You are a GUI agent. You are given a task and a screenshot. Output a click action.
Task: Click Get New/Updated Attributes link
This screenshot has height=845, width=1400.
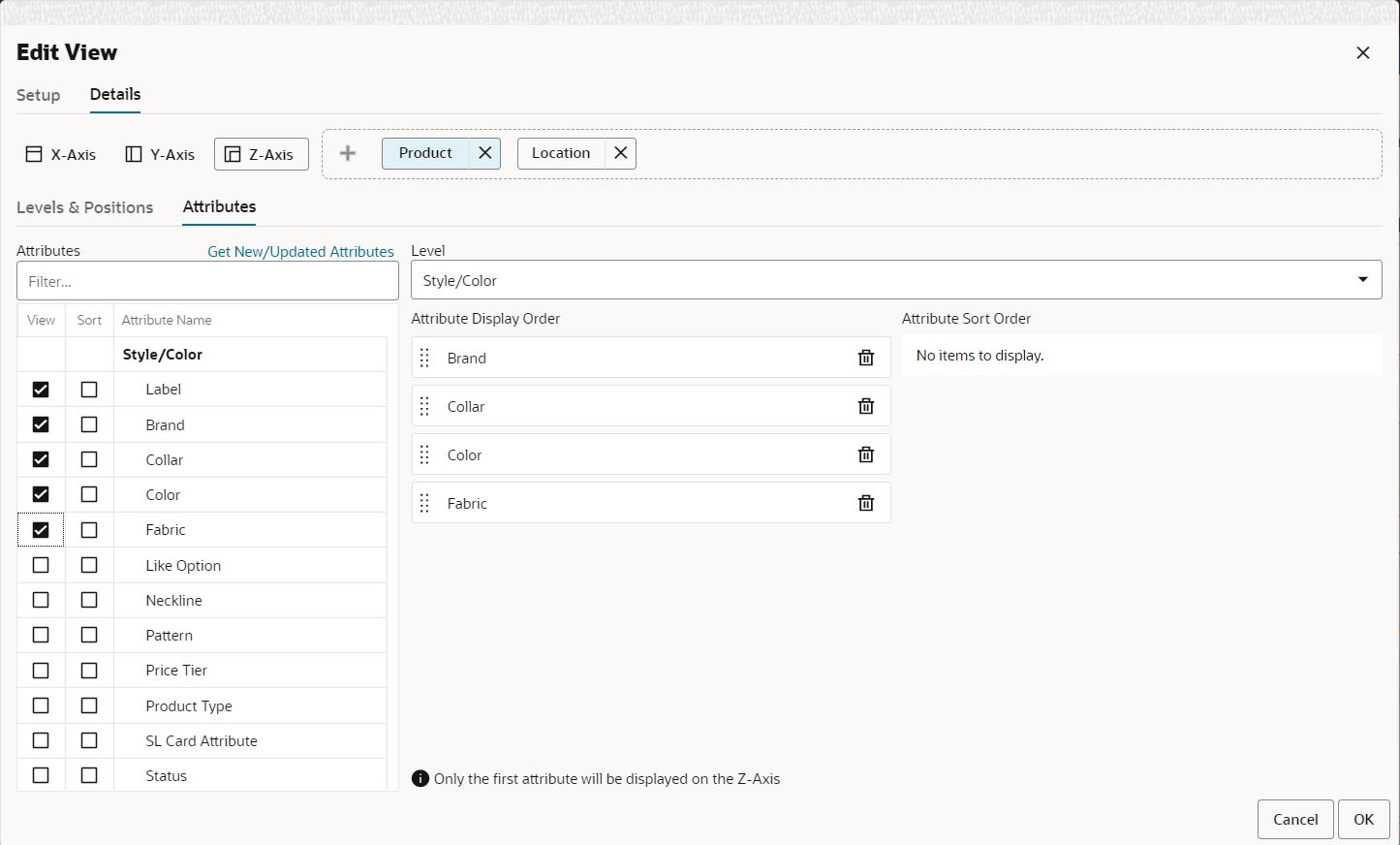[x=300, y=251]
